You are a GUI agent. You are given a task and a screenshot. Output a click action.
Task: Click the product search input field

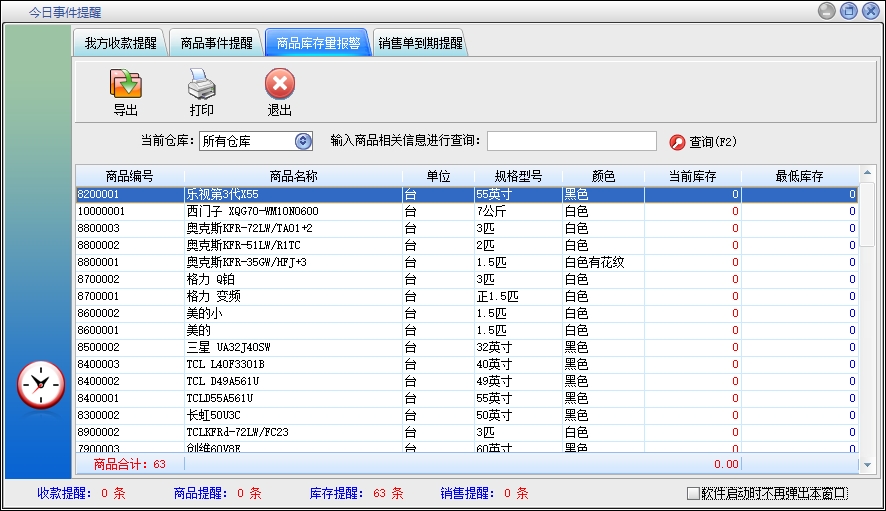(571, 141)
